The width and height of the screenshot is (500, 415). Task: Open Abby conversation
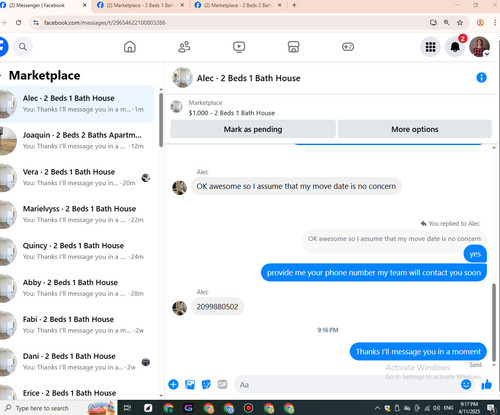[x=77, y=288]
